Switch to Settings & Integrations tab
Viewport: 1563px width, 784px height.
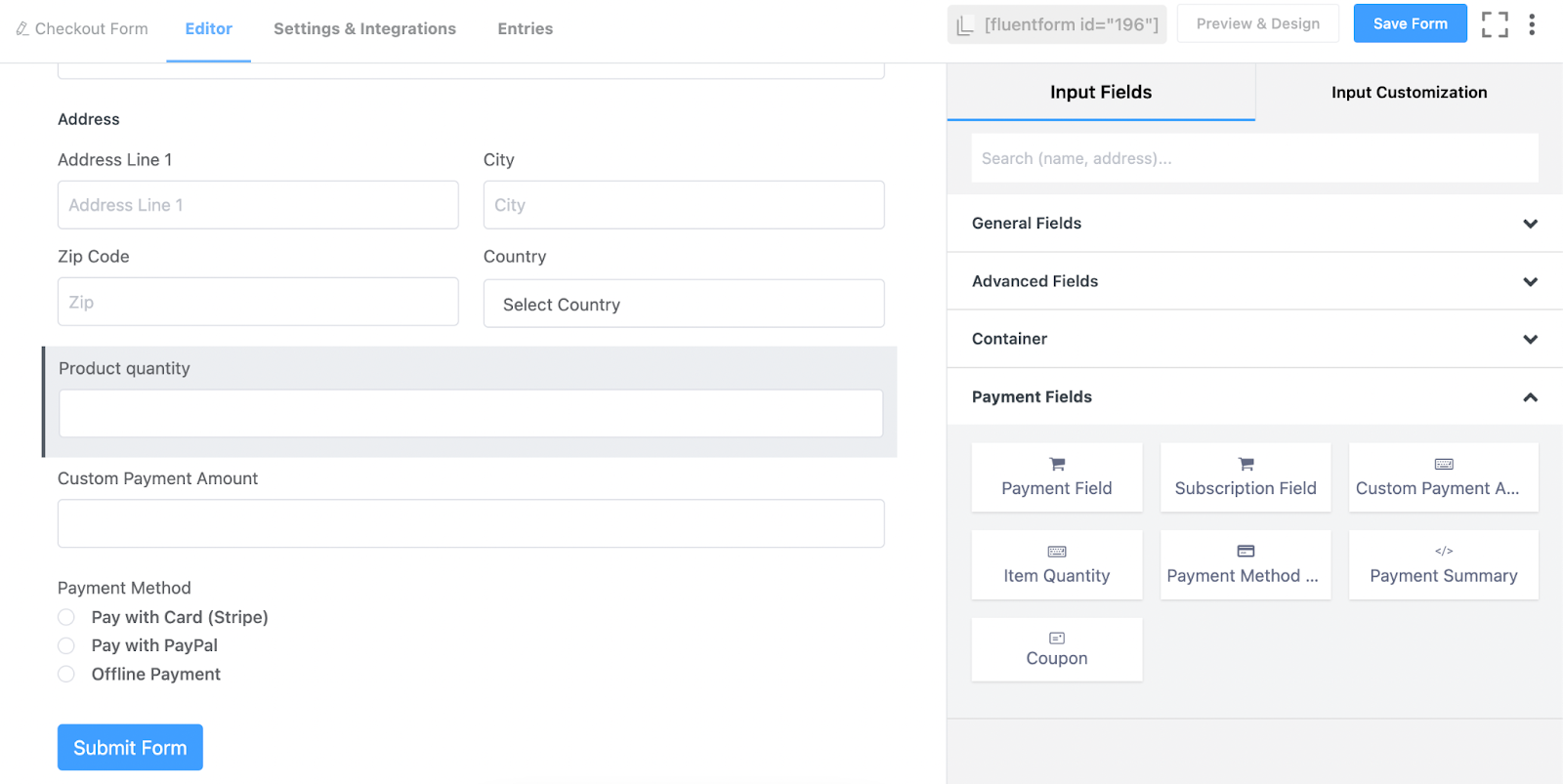point(364,29)
